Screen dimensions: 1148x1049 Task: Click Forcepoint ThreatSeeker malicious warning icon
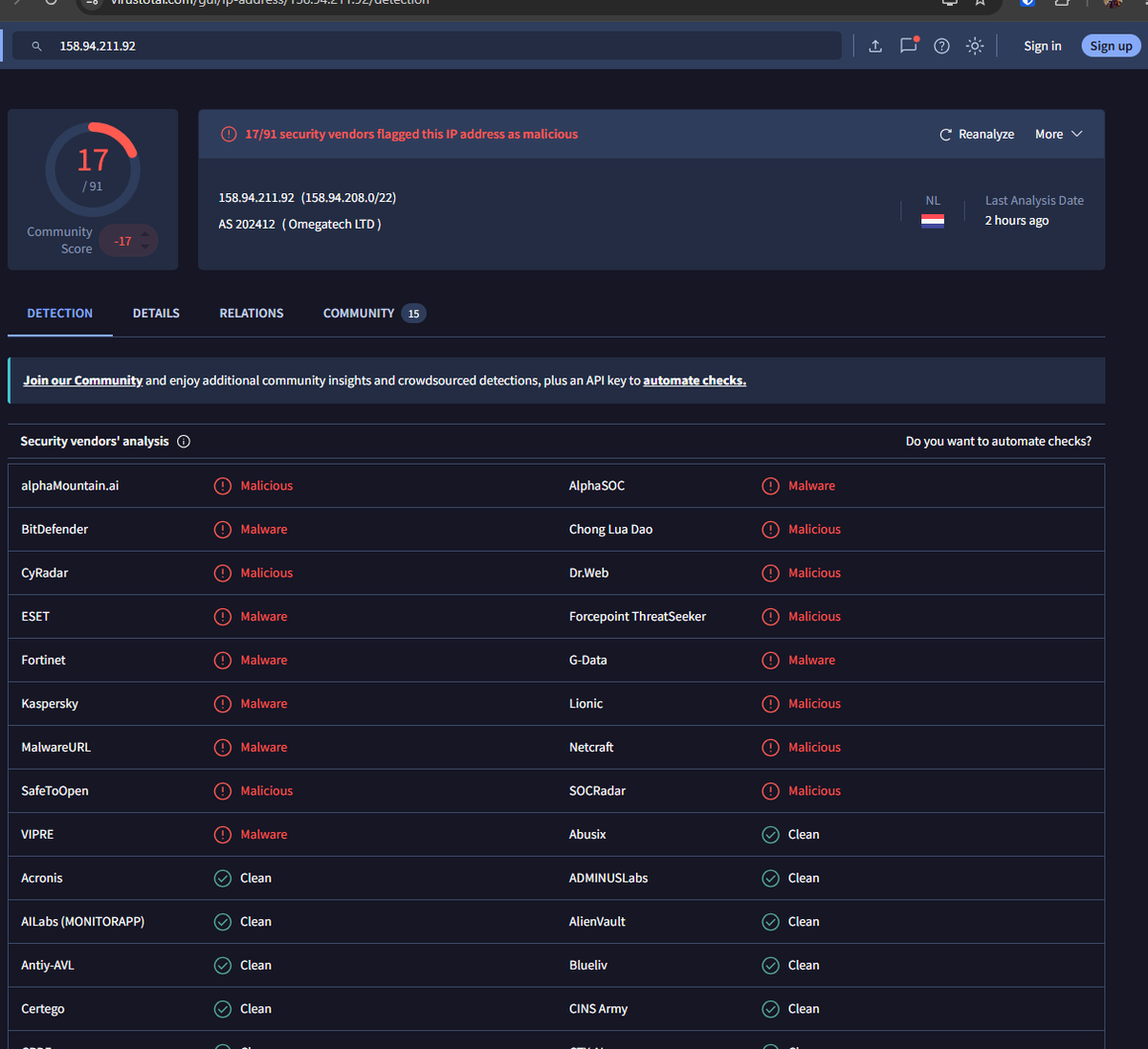click(770, 617)
